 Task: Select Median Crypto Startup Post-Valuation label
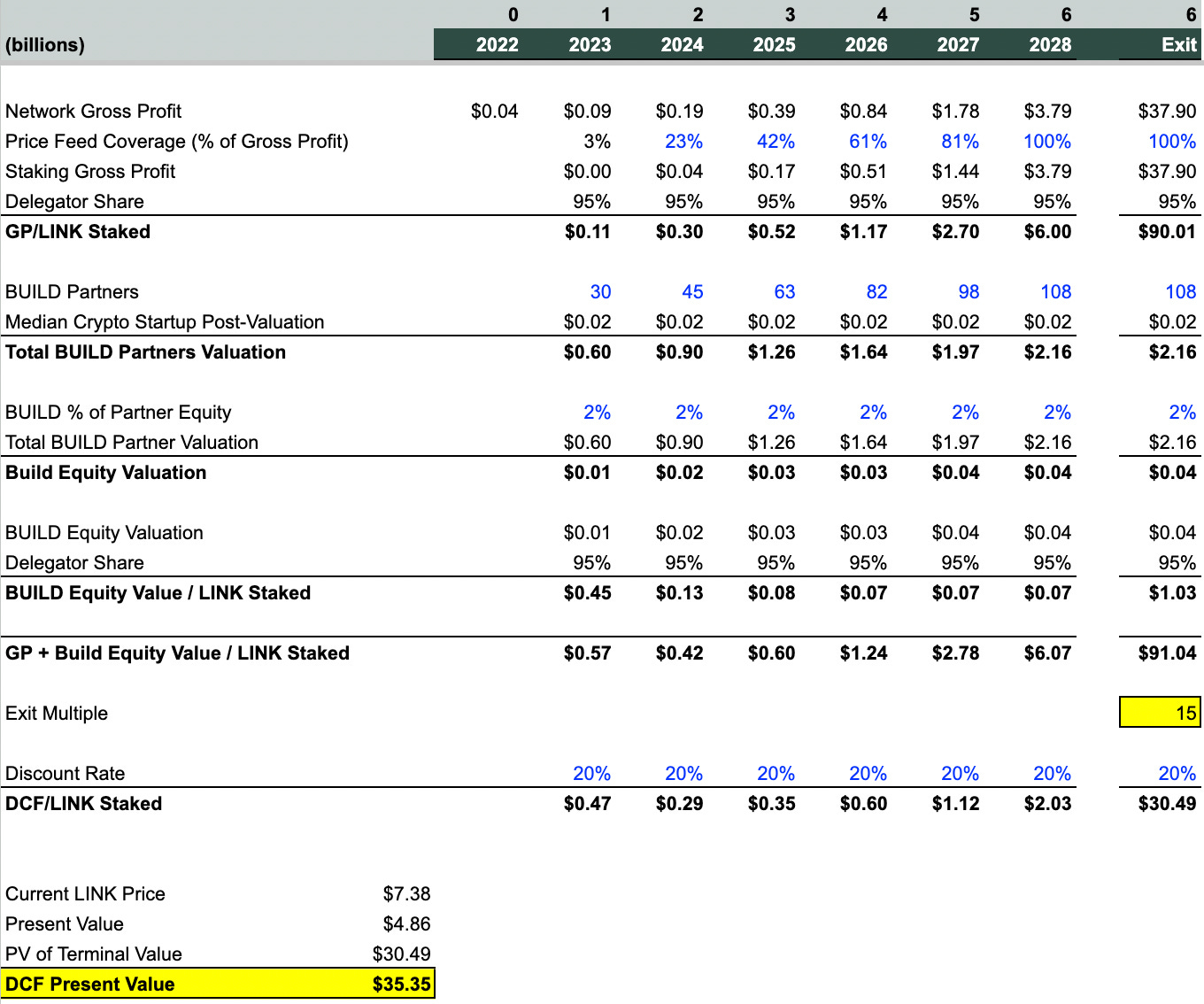pos(165,321)
